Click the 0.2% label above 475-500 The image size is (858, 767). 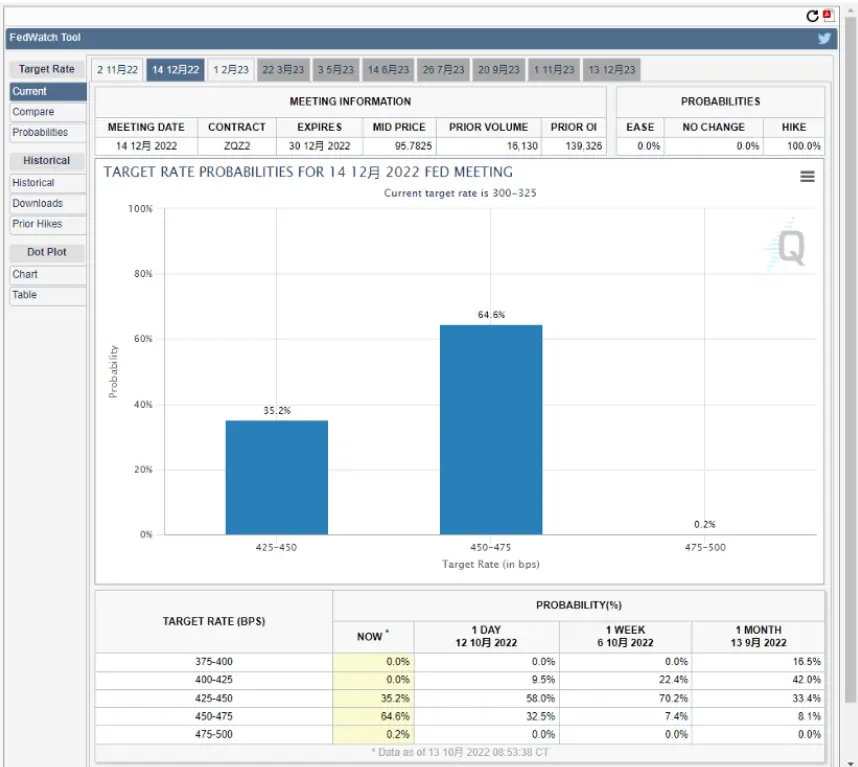704,524
